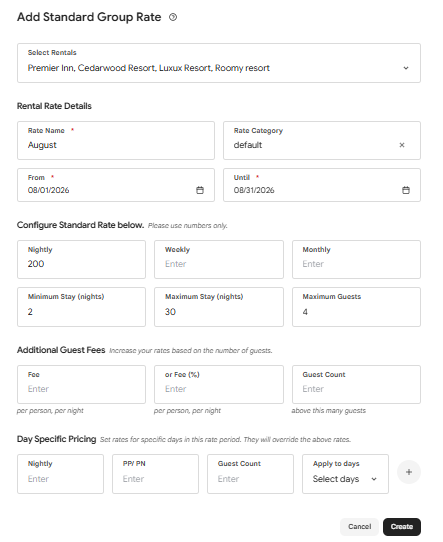Click the or Fee (%) field
Image resolution: width=443 pixels, height=542 pixels.
pos(219,384)
